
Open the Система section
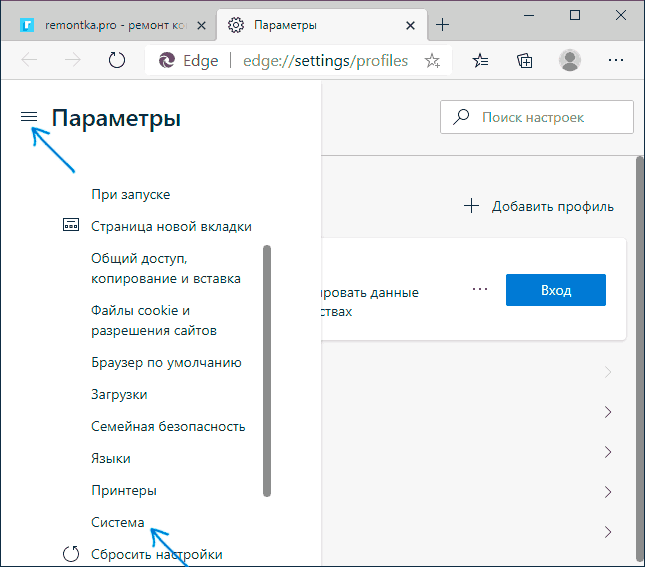(x=118, y=522)
